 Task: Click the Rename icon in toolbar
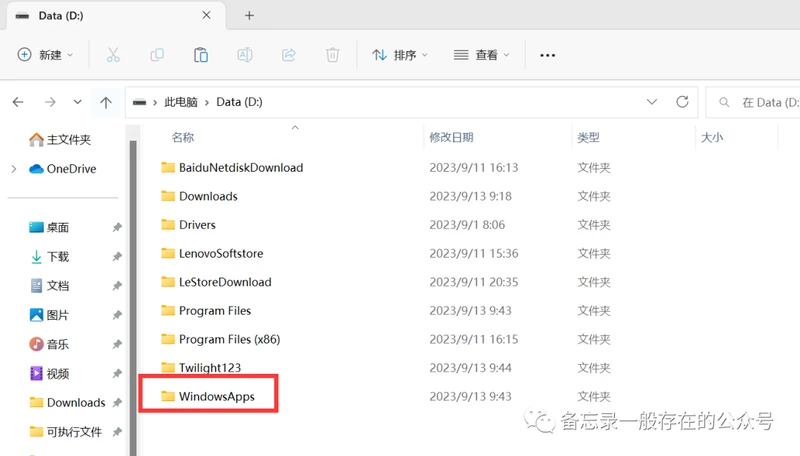245,55
